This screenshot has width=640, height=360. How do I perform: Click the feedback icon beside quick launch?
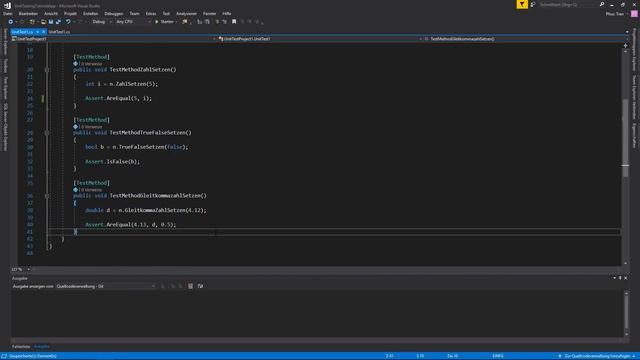click(533, 4)
